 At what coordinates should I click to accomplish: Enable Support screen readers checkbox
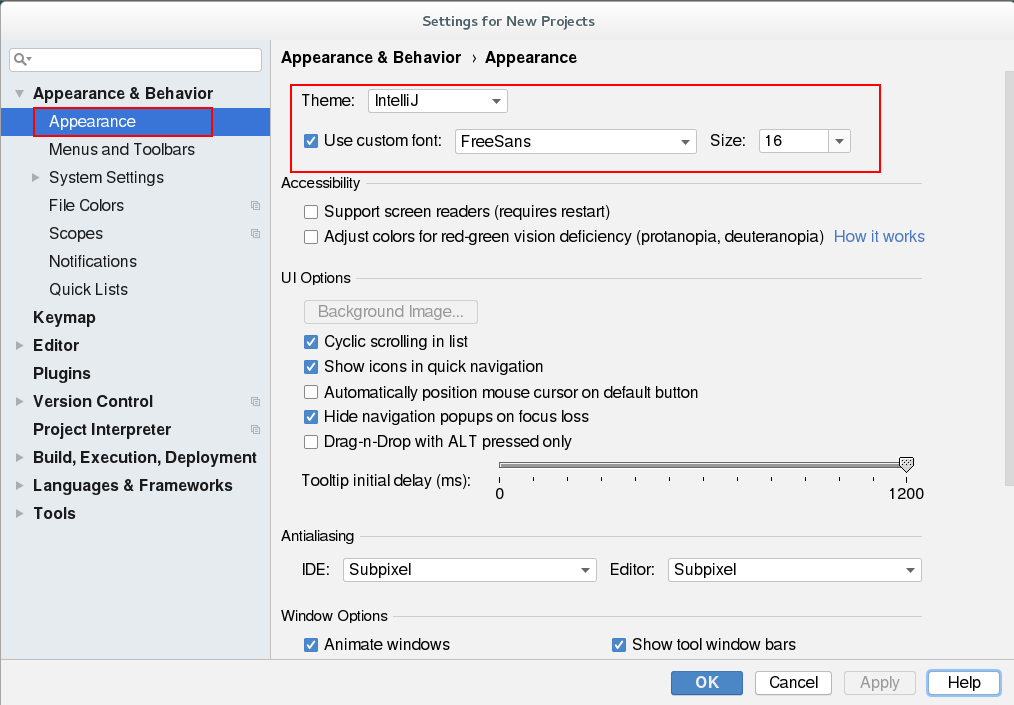[311, 212]
